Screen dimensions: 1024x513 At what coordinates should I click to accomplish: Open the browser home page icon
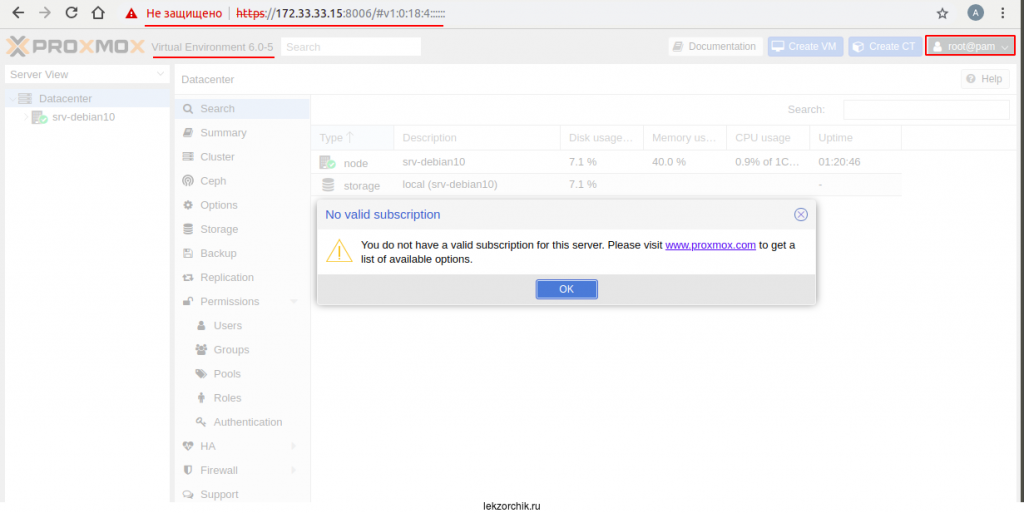pos(98,12)
